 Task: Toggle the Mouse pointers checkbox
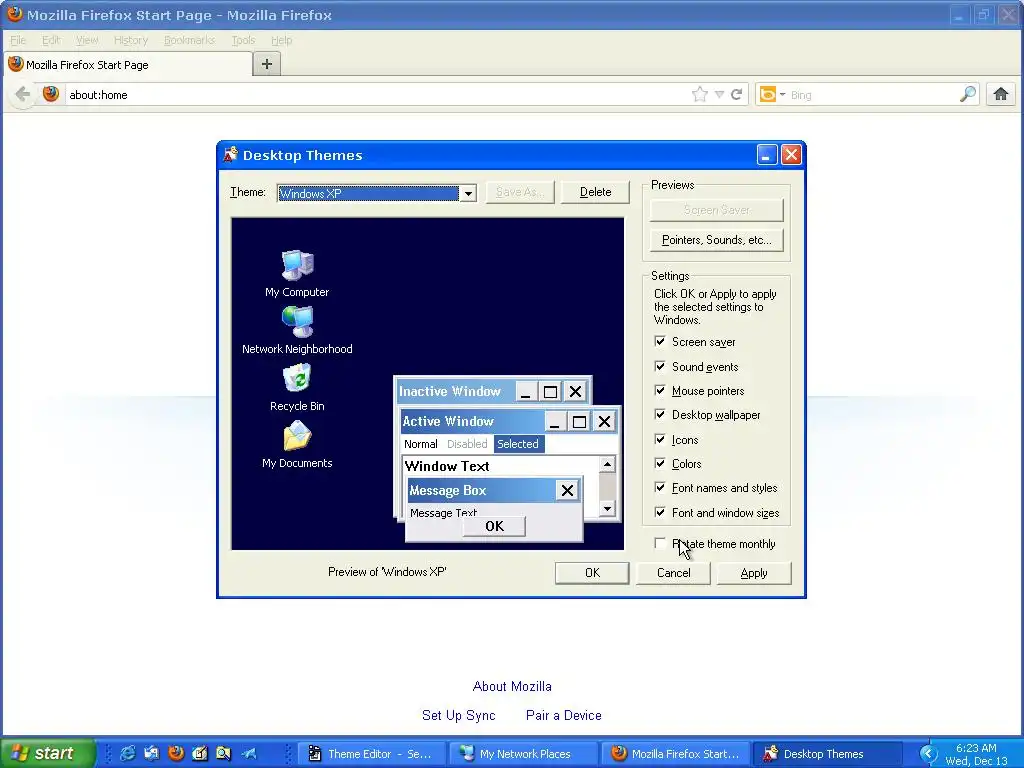coord(660,391)
